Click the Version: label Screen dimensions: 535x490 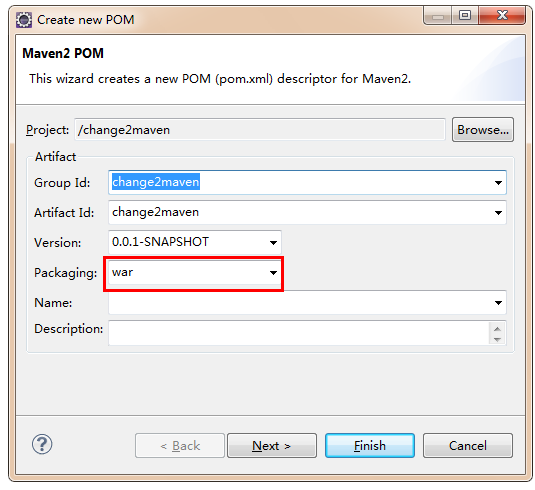coord(58,243)
